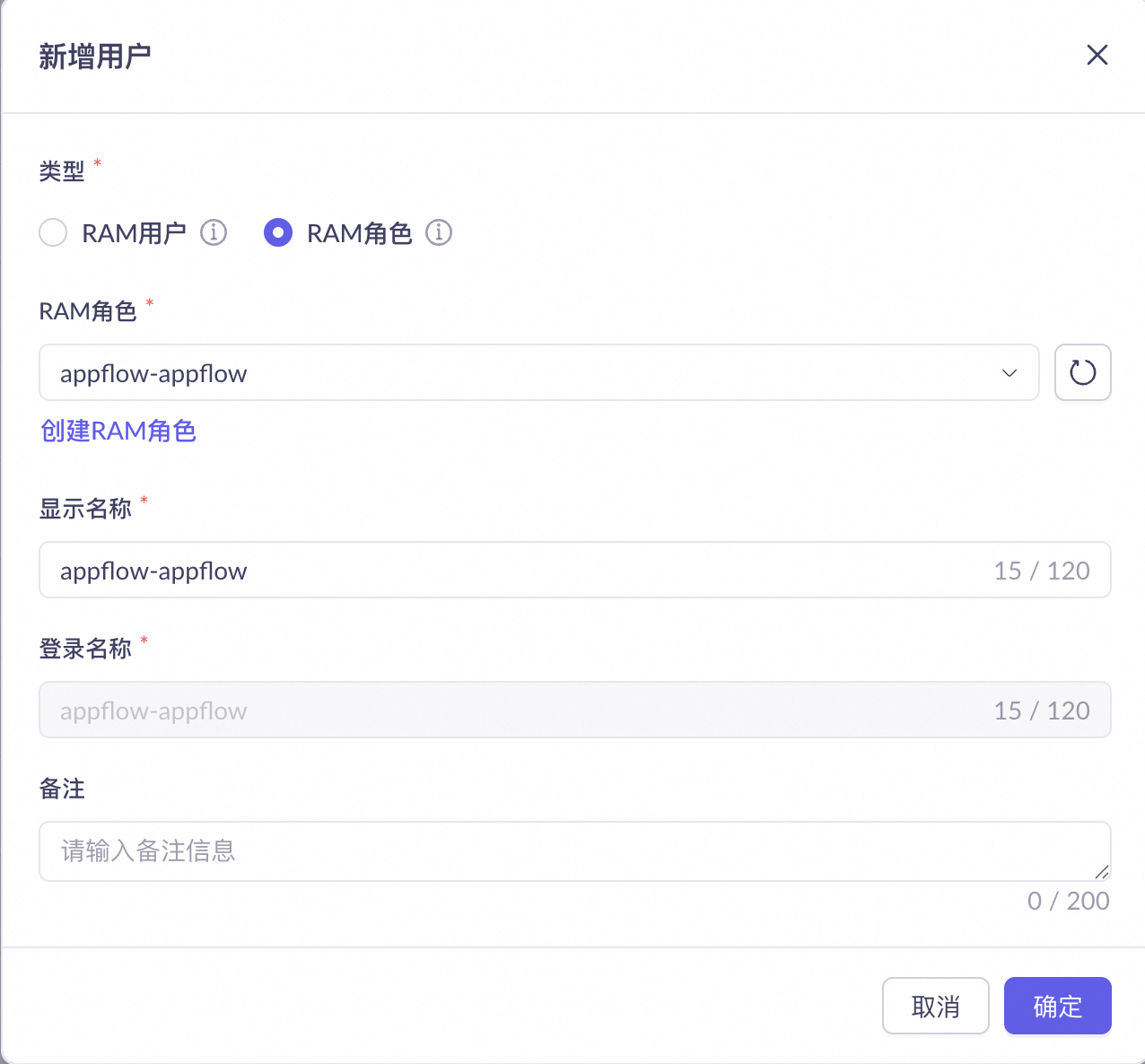Image resolution: width=1145 pixels, height=1064 pixels.
Task: Open the 创建RAM角色 link
Action: 118,431
